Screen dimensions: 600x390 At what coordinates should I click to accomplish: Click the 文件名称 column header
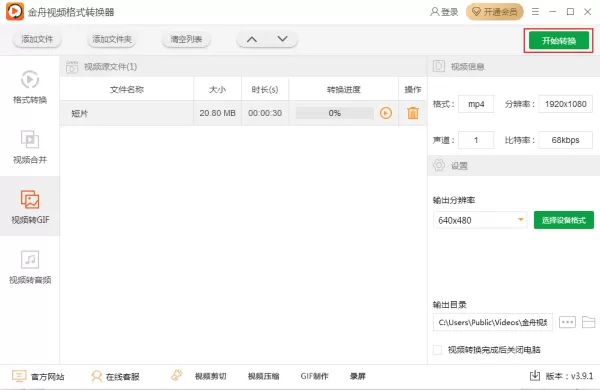127,90
